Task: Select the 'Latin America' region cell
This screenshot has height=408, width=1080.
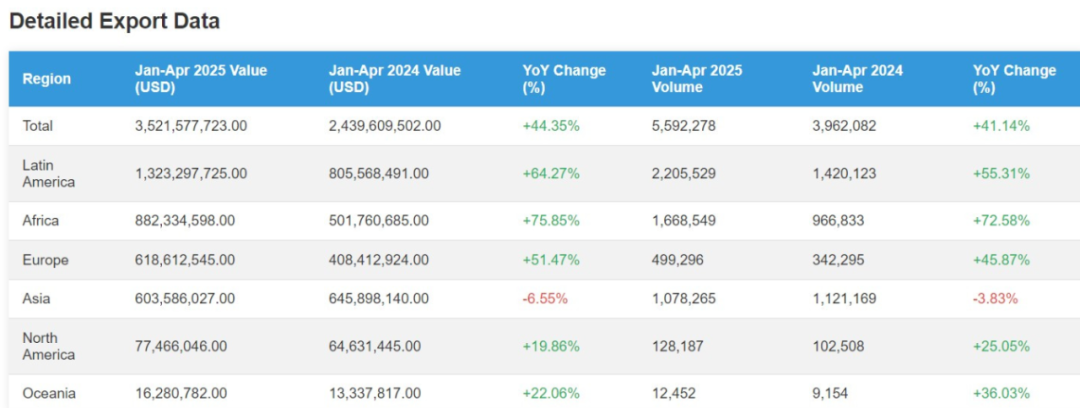Action: pyautogui.click(x=50, y=173)
